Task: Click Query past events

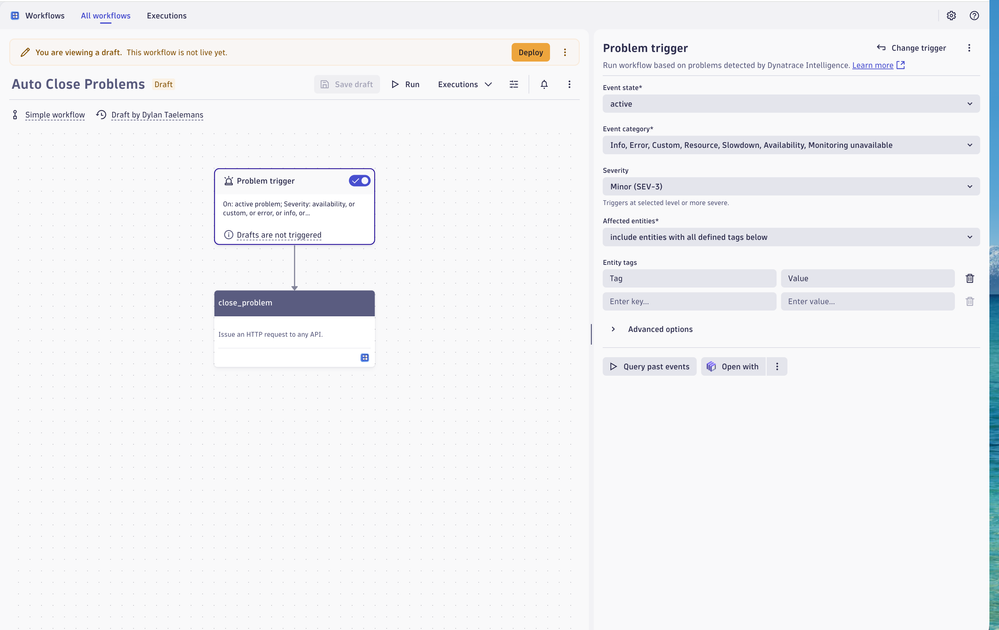Action: point(649,366)
